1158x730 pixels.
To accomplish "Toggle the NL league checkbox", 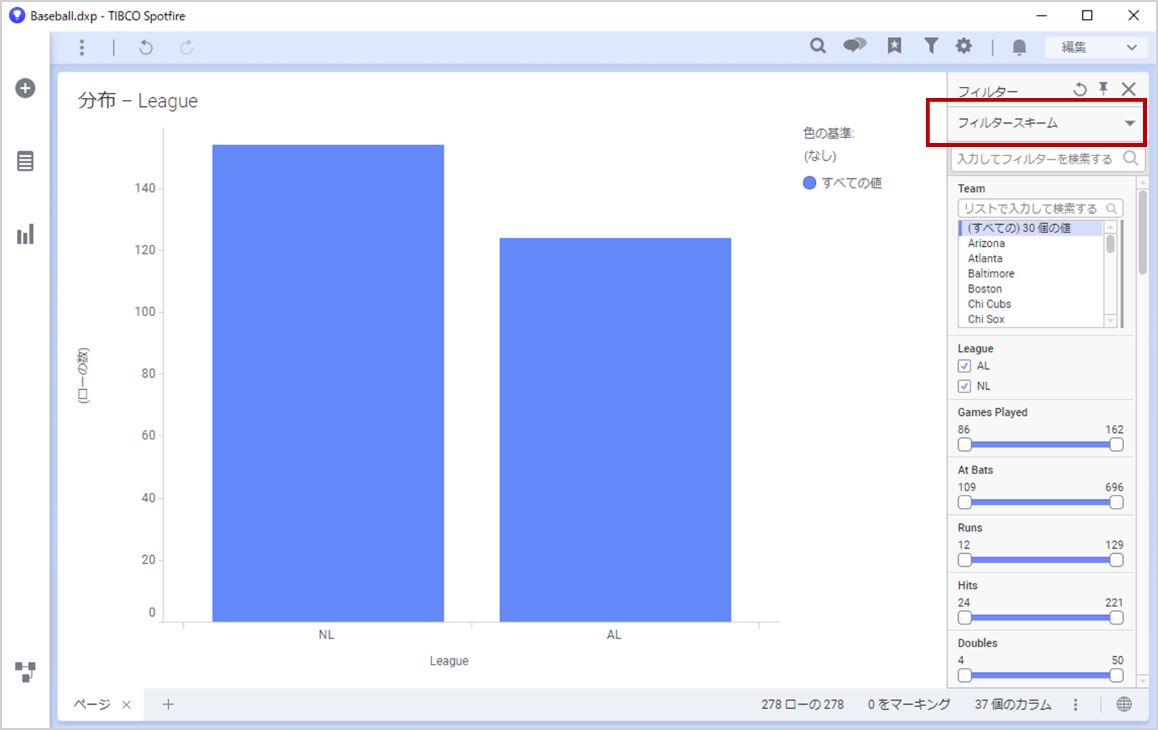I will point(964,386).
